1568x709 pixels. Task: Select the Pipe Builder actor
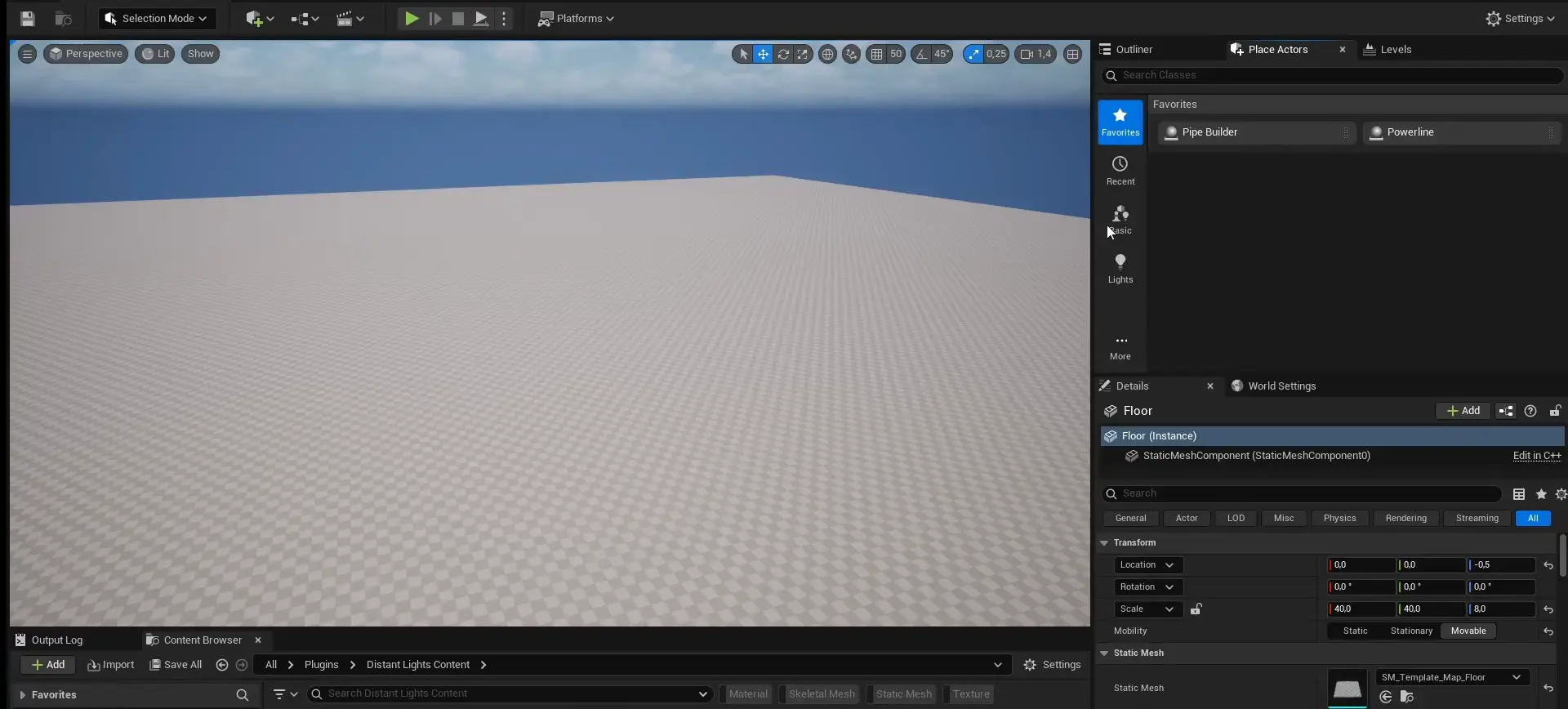(x=1257, y=132)
